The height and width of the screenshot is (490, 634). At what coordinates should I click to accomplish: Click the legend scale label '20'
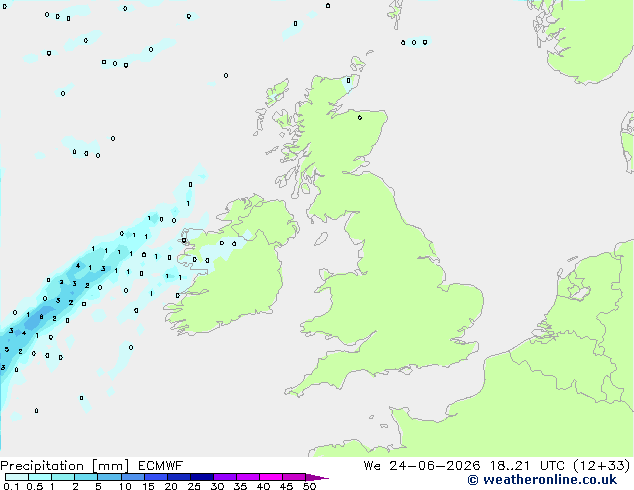tap(171, 486)
